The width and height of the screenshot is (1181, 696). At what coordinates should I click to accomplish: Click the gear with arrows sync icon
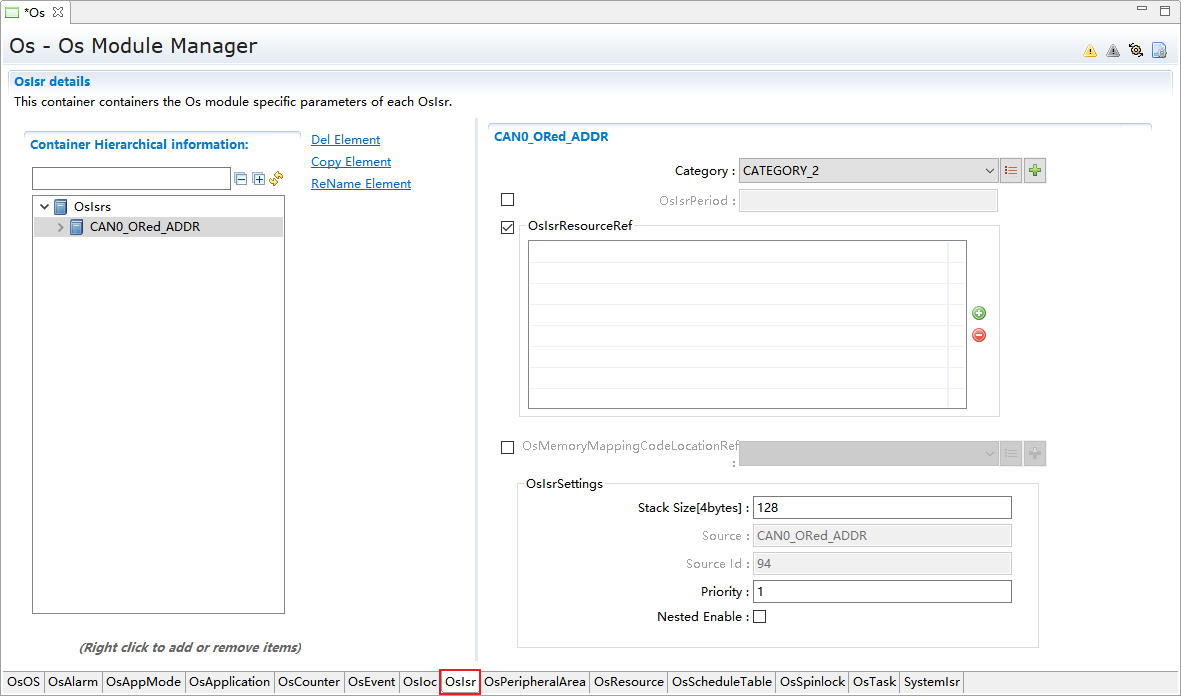point(1136,50)
